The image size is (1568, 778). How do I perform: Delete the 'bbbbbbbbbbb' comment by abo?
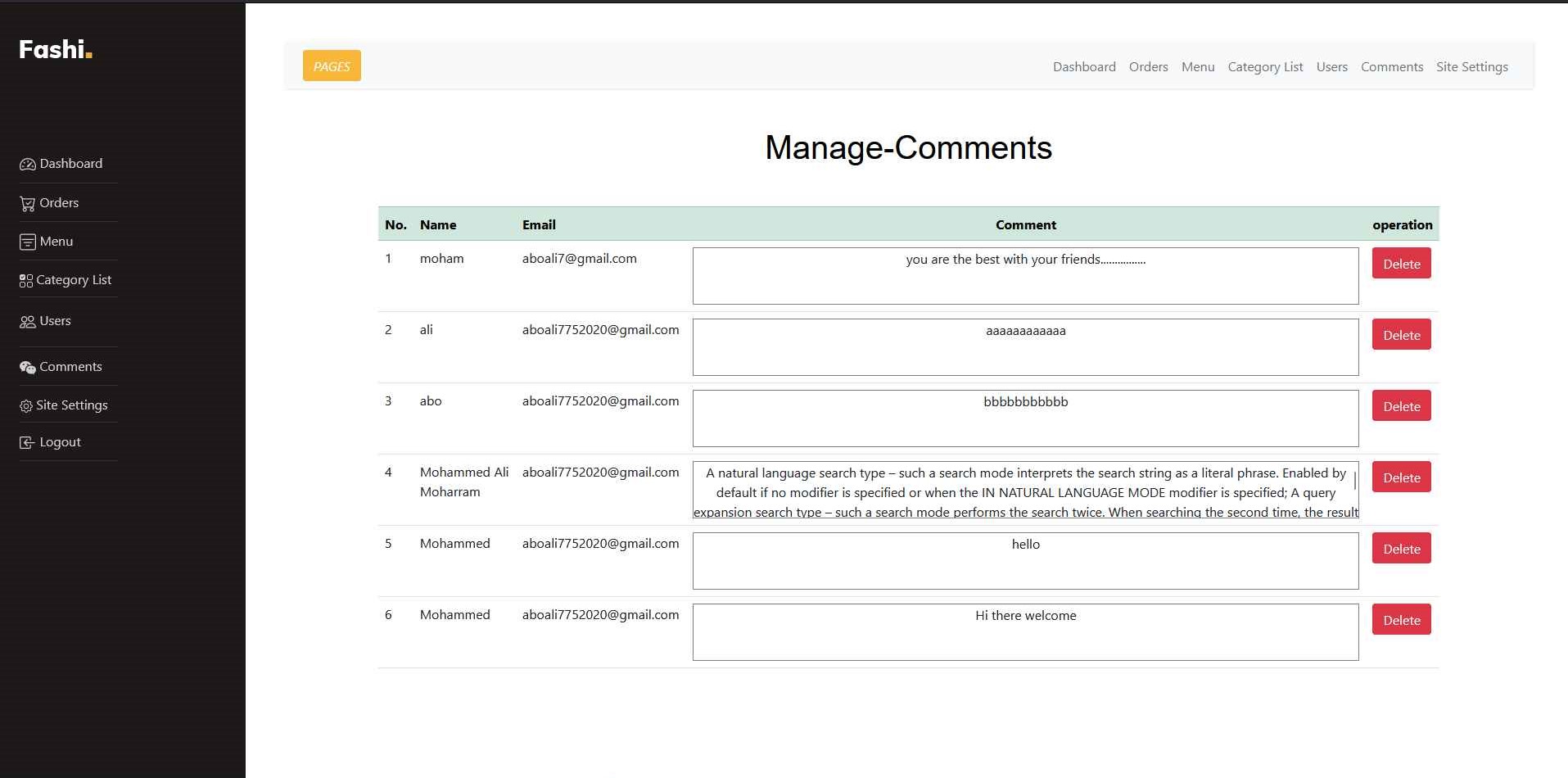coord(1401,406)
